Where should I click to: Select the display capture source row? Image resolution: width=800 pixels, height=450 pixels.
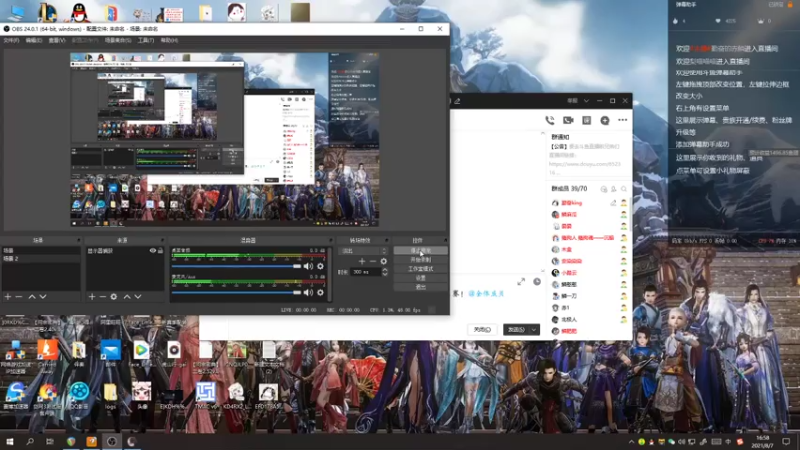[x=125, y=251]
